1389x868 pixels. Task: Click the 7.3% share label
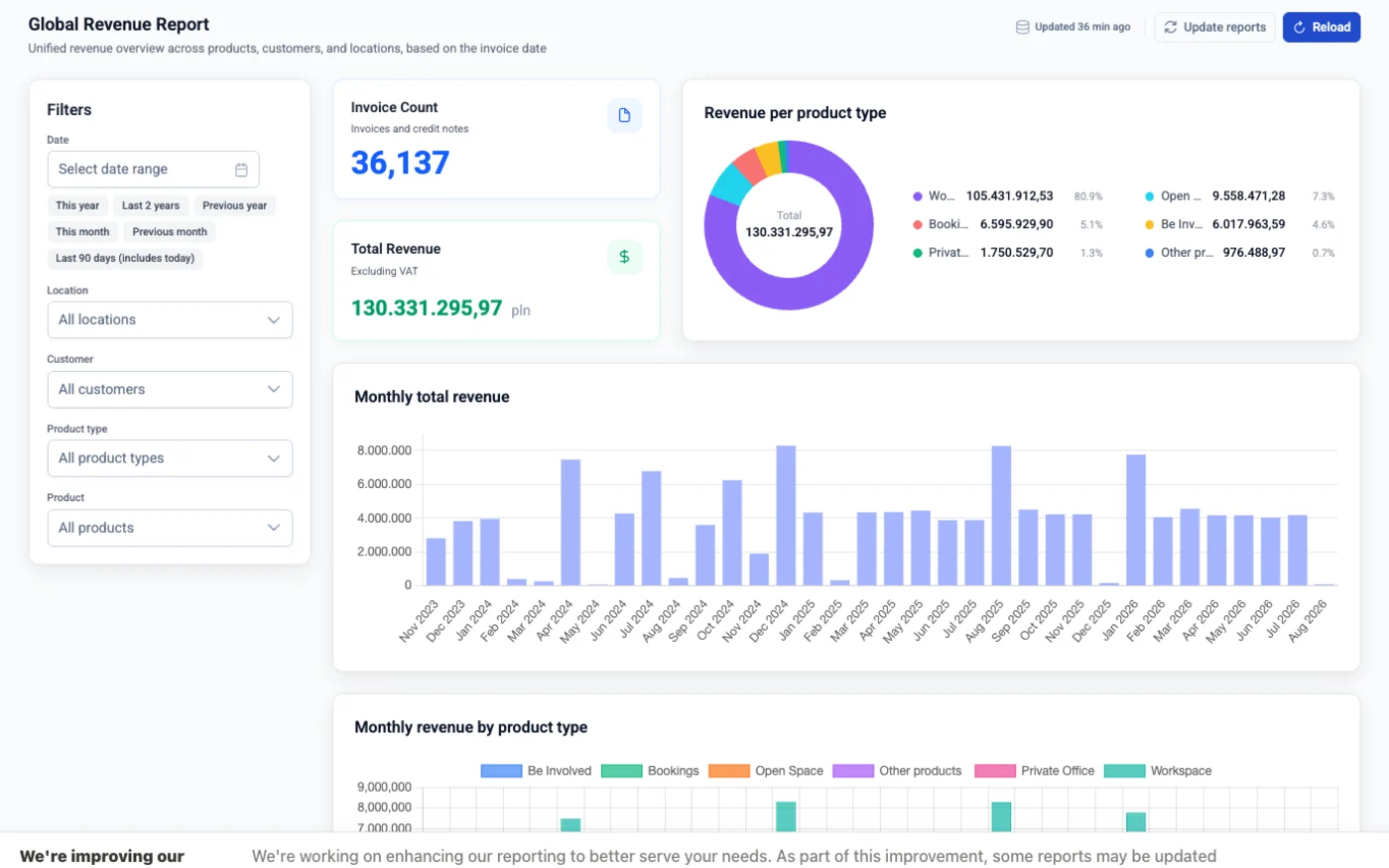click(x=1324, y=196)
